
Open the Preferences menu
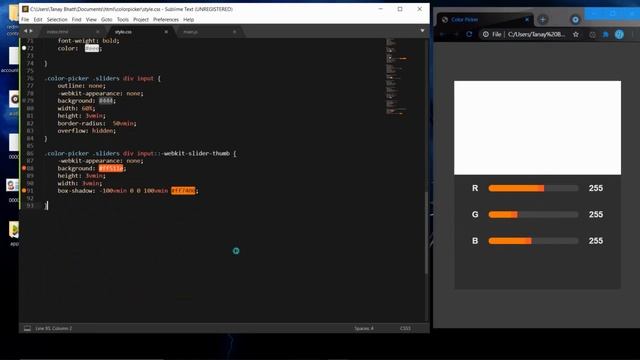click(x=166, y=20)
